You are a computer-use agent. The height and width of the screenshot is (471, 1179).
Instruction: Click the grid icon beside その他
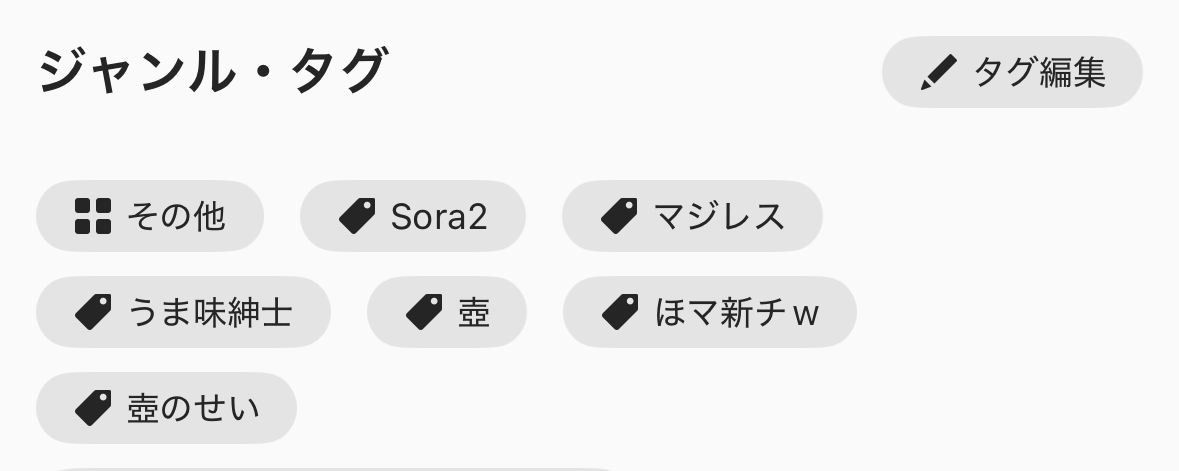(93, 216)
